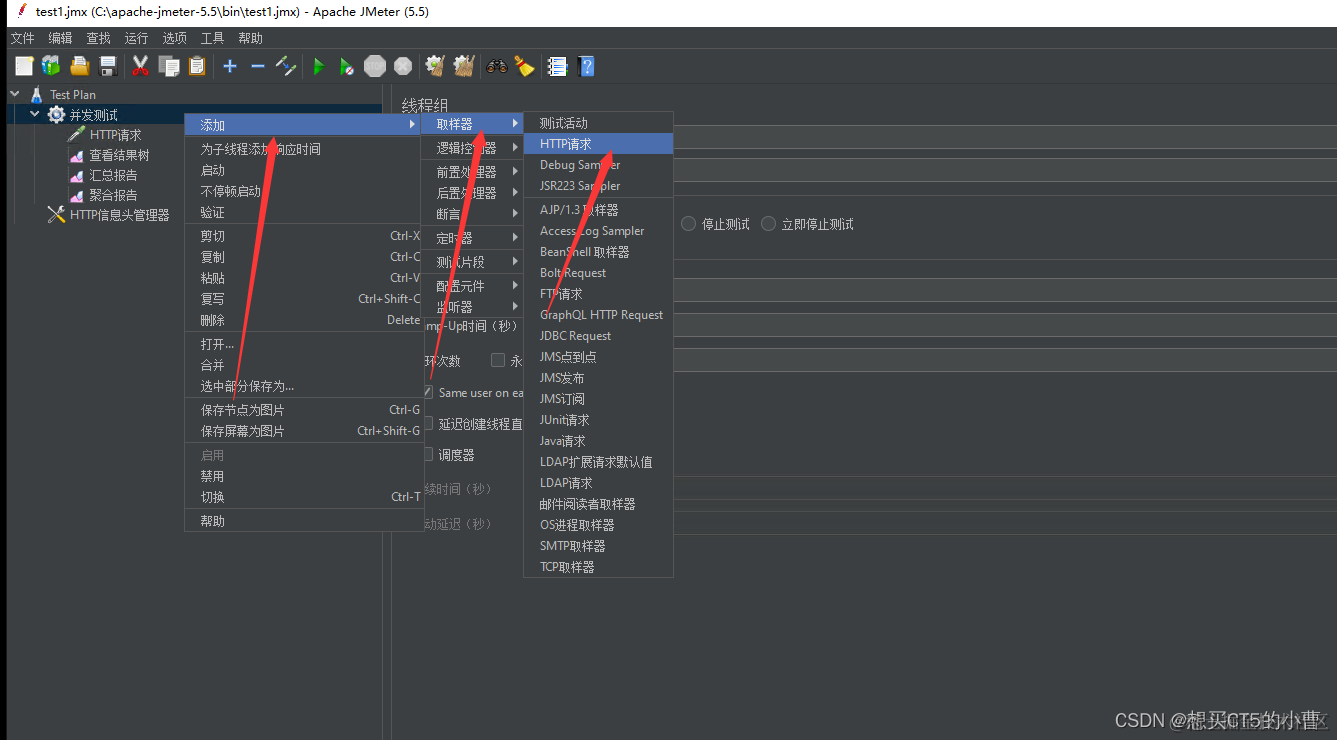Image resolution: width=1337 pixels, height=740 pixels.
Task: Click the plus Expand All icon
Action: [x=230, y=66]
